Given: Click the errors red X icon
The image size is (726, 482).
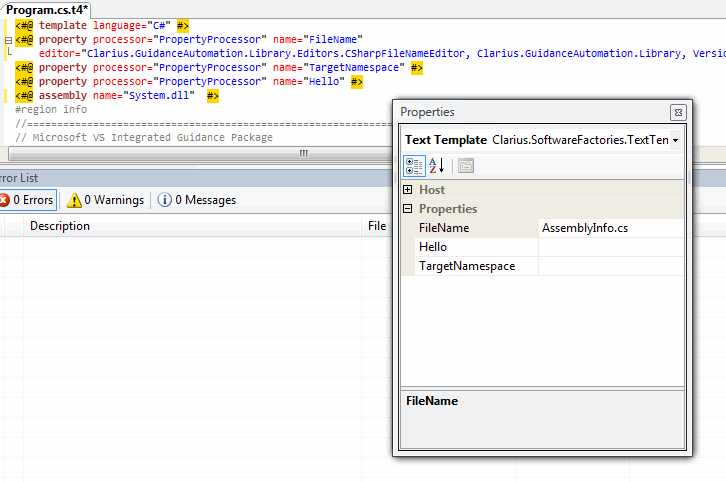Looking at the screenshot, I should pyautogui.click(x=4, y=200).
